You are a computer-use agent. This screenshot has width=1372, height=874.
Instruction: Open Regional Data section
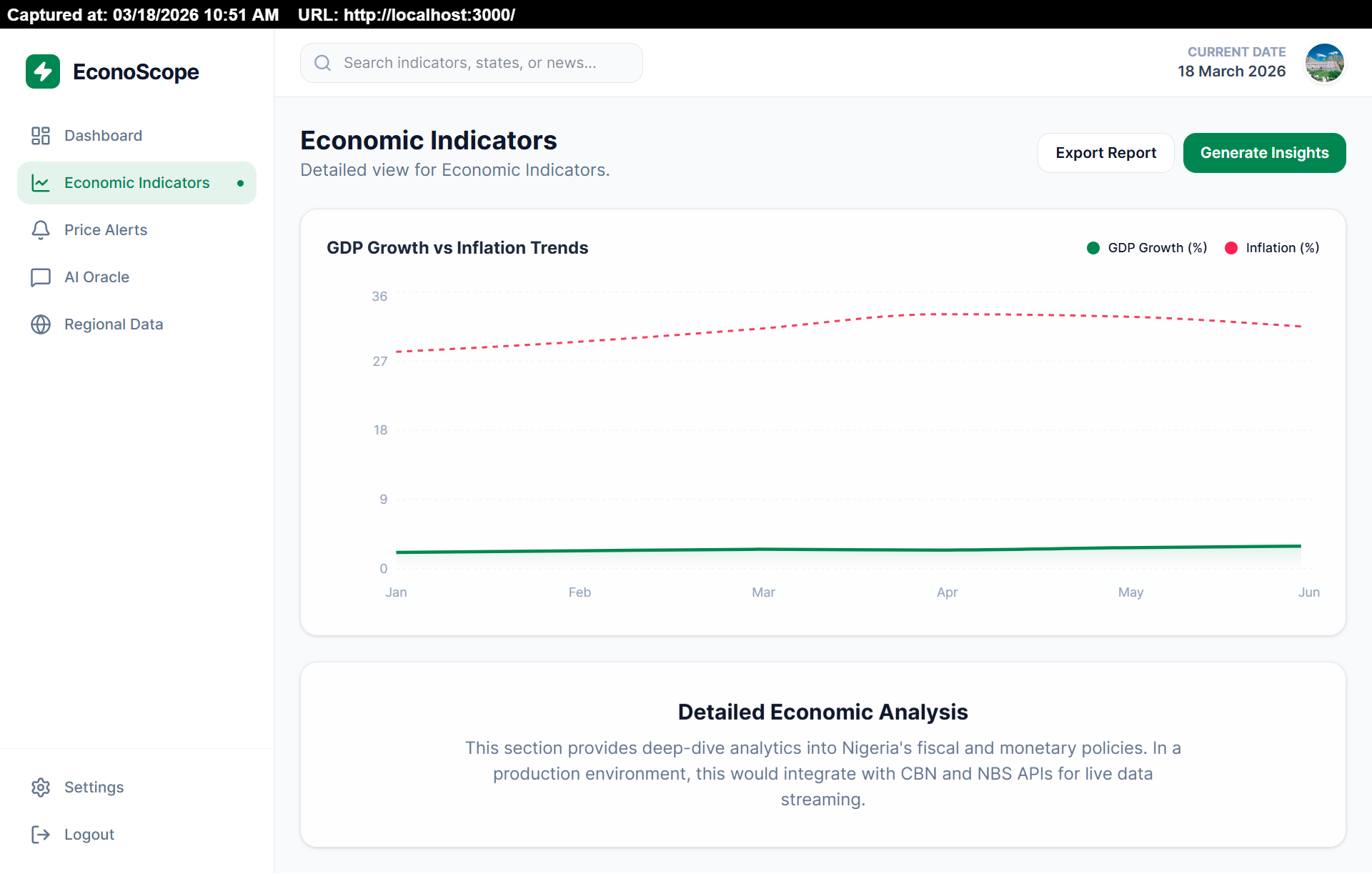click(x=114, y=324)
